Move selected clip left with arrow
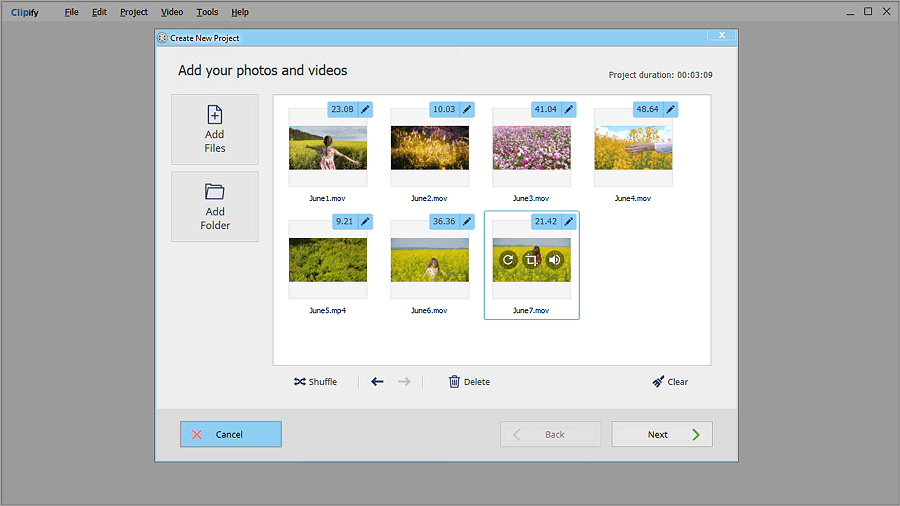The image size is (900, 506). click(x=377, y=382)
